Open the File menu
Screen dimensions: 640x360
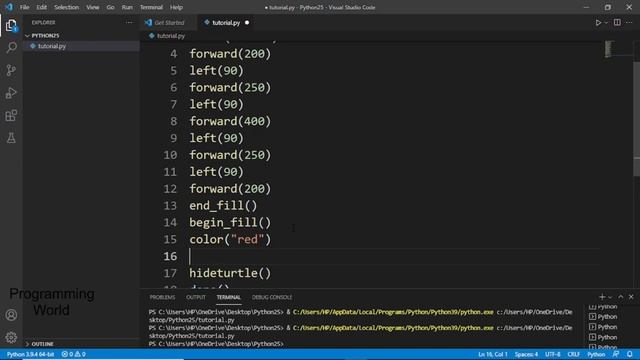tap(24, 7)
